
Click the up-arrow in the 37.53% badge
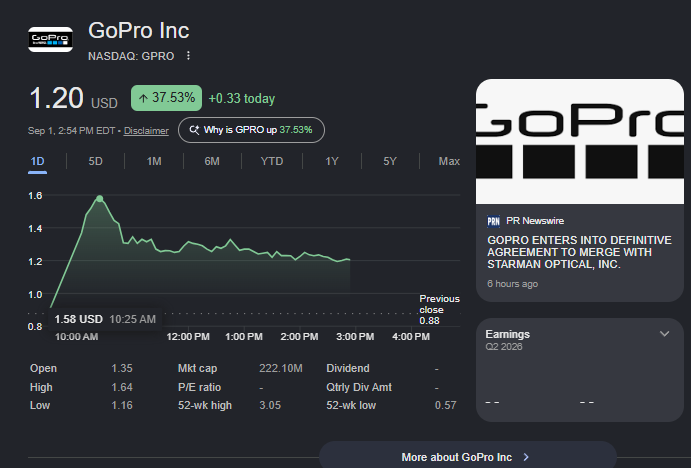pyautogui.click(x=143, y=98)
